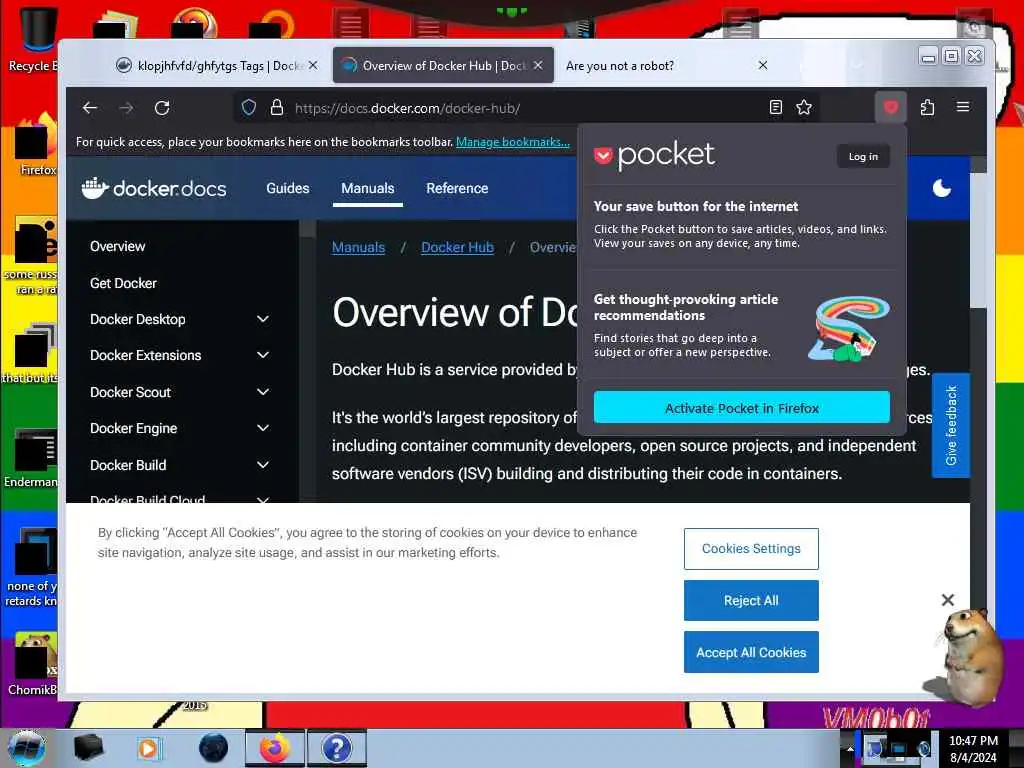Expand Docker Build Cloud sidebar chevron
1024x768 pixels.
(263, 500)
